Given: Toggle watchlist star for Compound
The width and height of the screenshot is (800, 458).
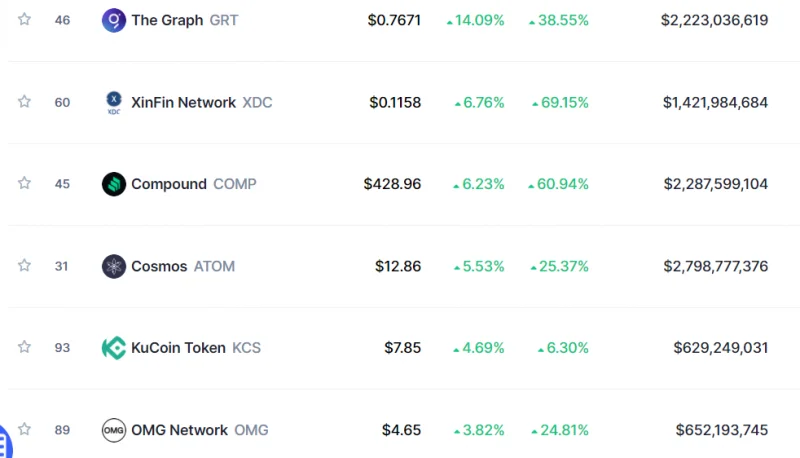Looking at the screenshot, I should coord(24,183).
